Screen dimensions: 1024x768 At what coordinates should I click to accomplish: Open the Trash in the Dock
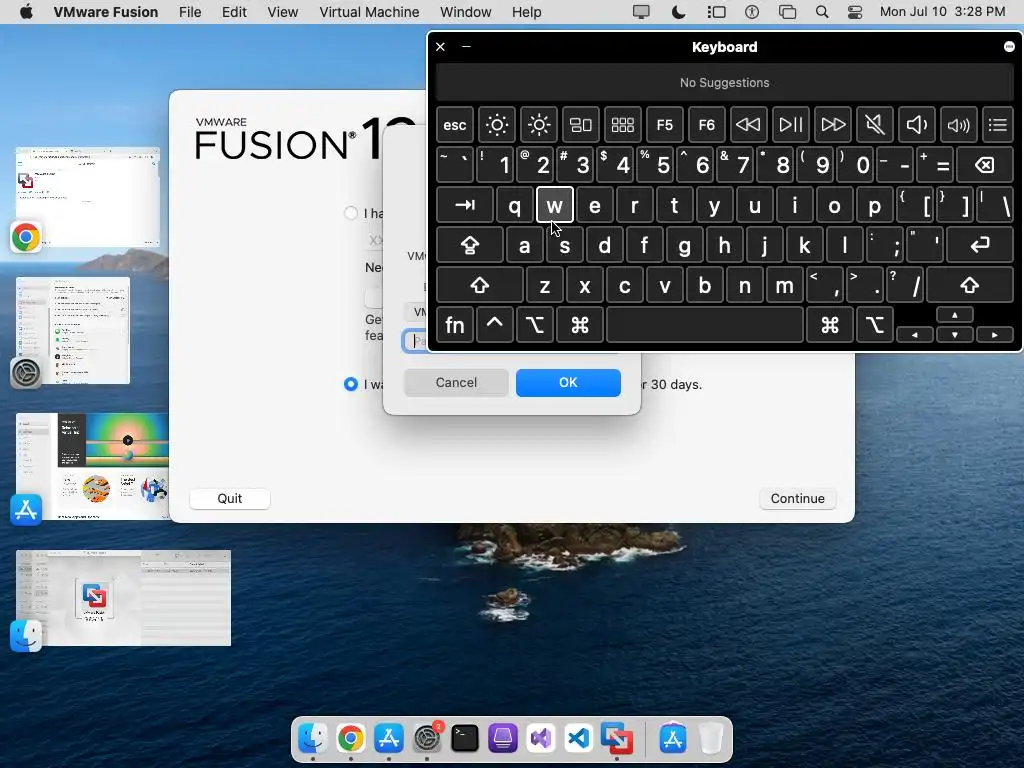[x=711, y=739]
